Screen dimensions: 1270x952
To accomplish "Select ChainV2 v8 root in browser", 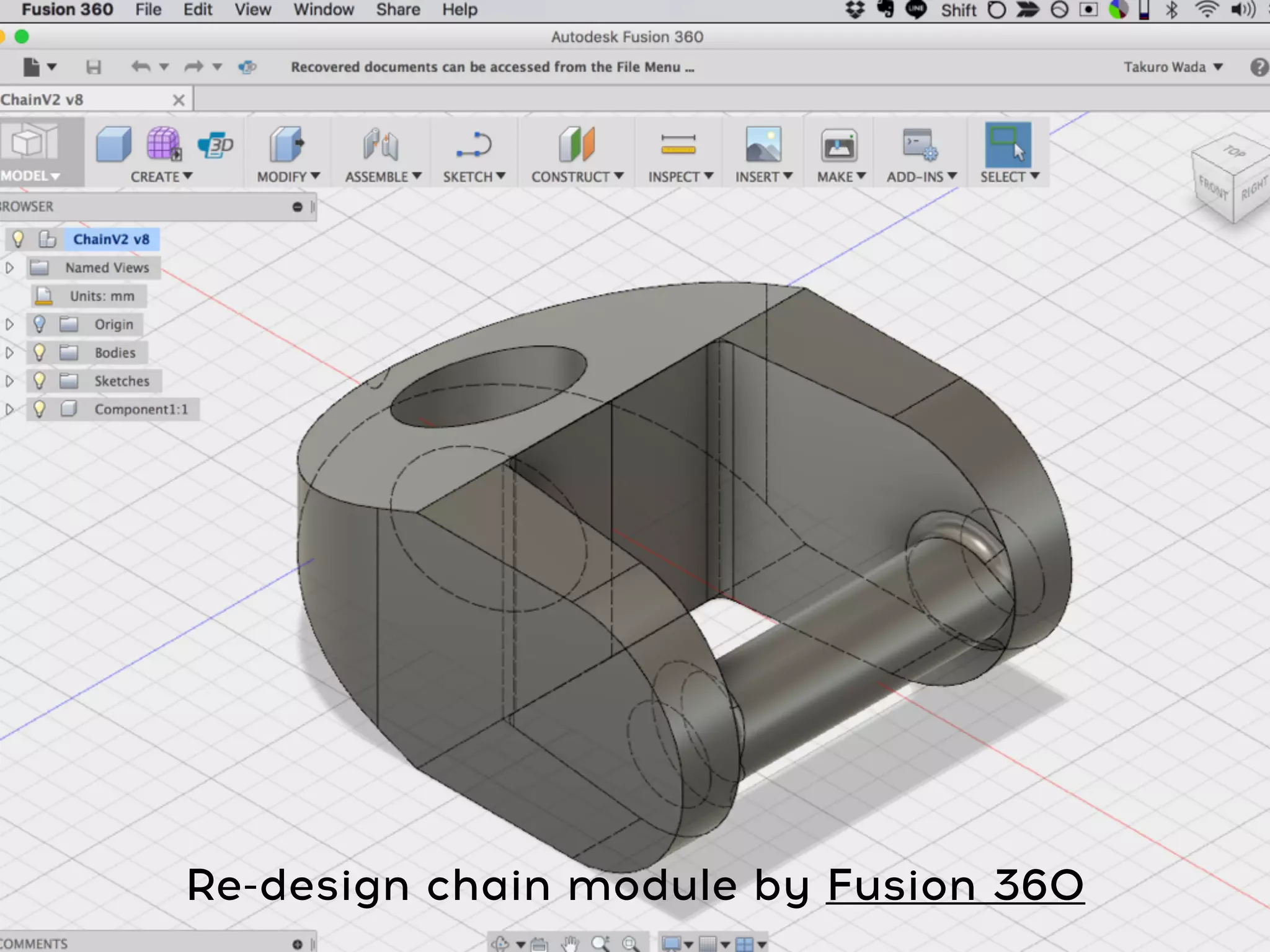I will click(111, 239).
